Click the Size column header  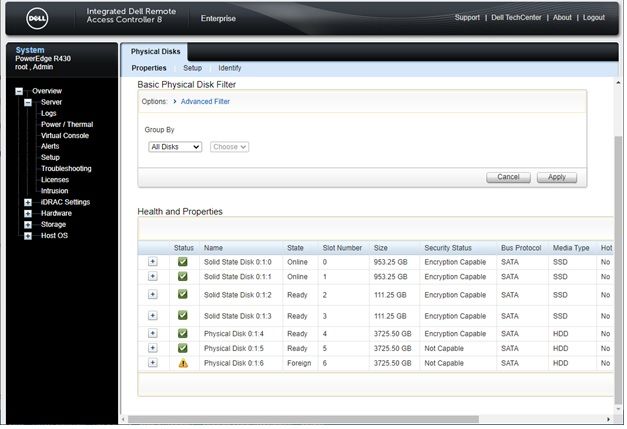coord(380,248)
